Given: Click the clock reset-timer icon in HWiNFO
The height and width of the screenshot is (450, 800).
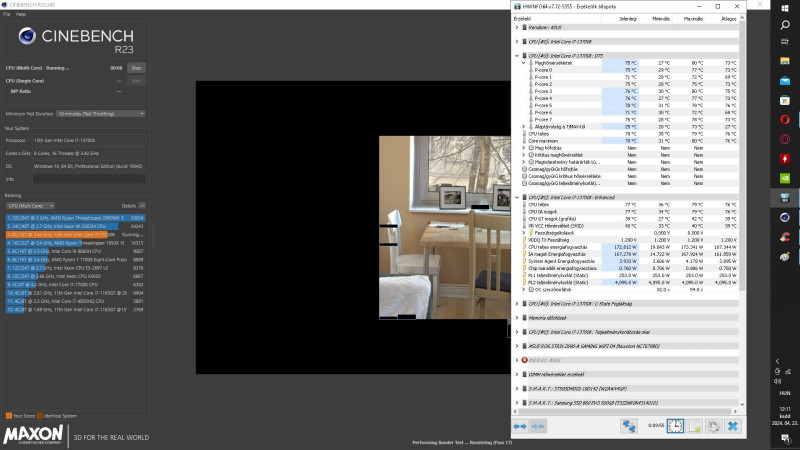Looking at the screenshot, I should tap(675, 426).
